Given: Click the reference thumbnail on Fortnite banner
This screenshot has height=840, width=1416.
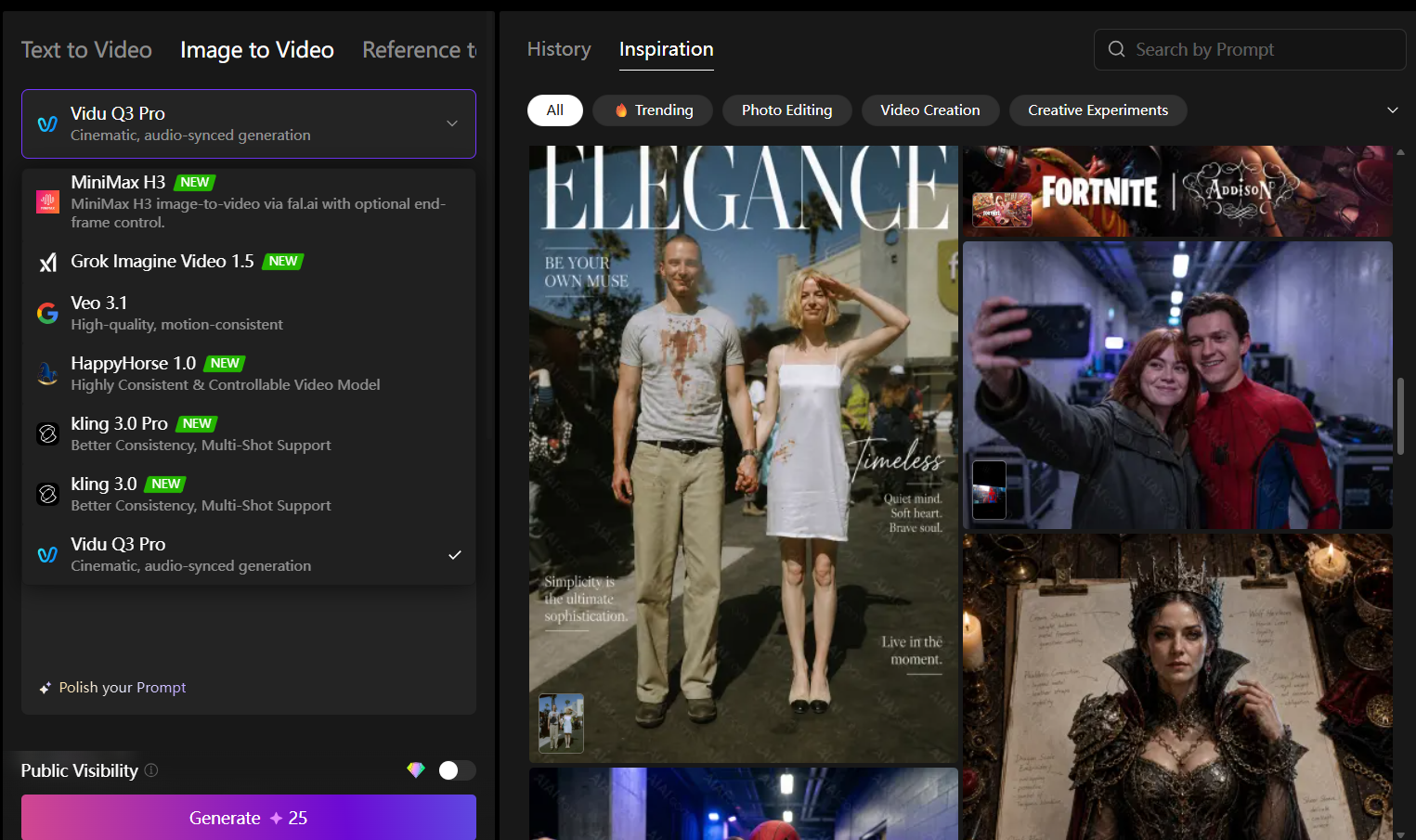Looking at the screenshot, I should [1002, 210].
